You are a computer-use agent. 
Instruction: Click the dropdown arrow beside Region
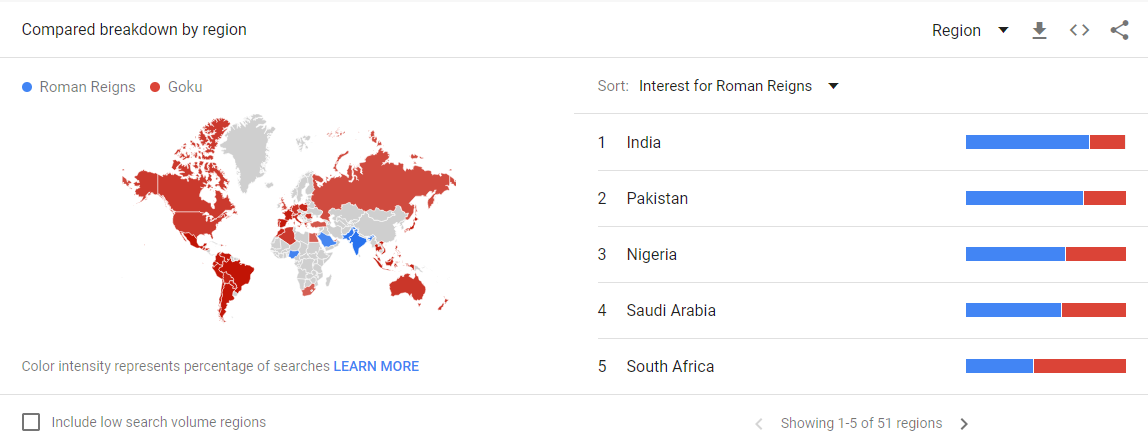click(1003, 30)
